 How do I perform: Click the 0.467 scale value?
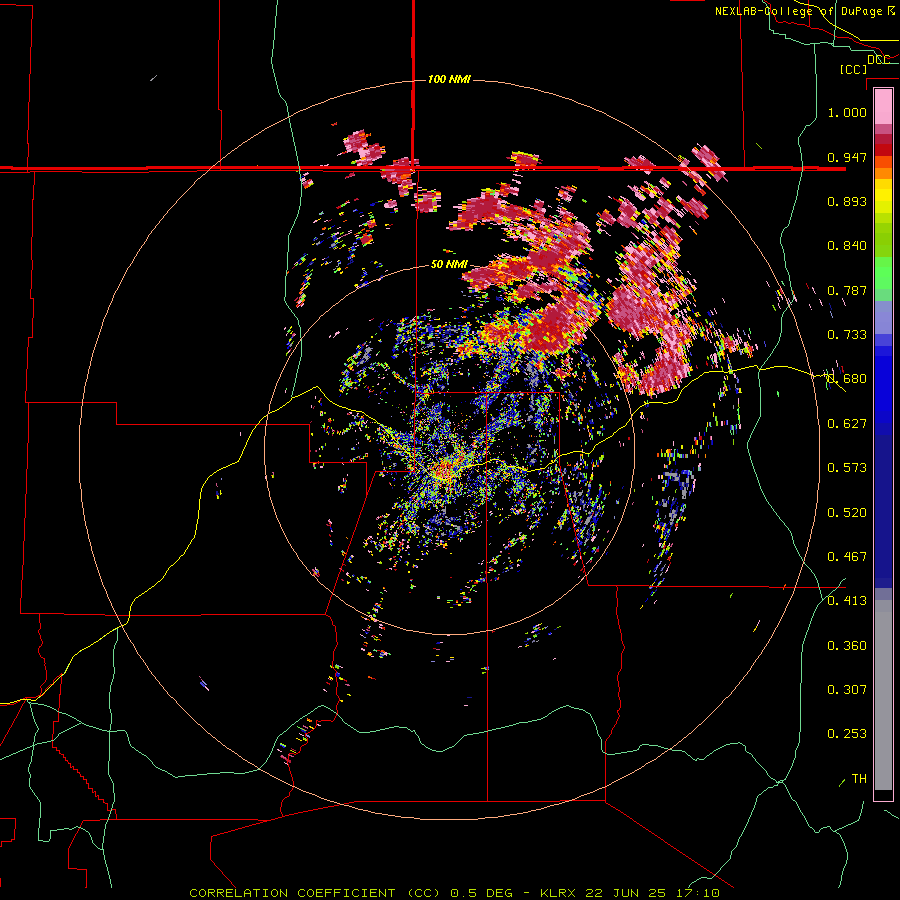(x=847, y=557)
